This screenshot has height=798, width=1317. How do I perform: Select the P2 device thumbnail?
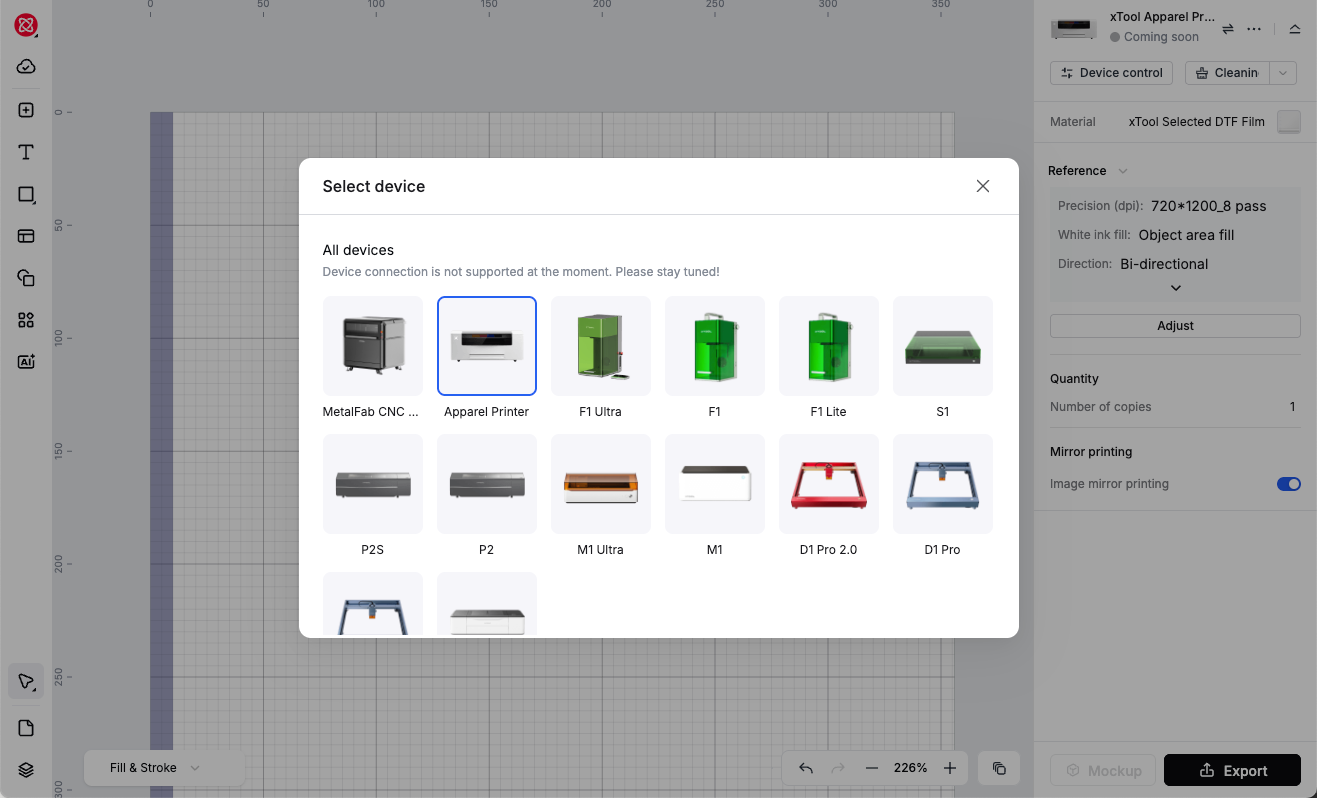487,484
